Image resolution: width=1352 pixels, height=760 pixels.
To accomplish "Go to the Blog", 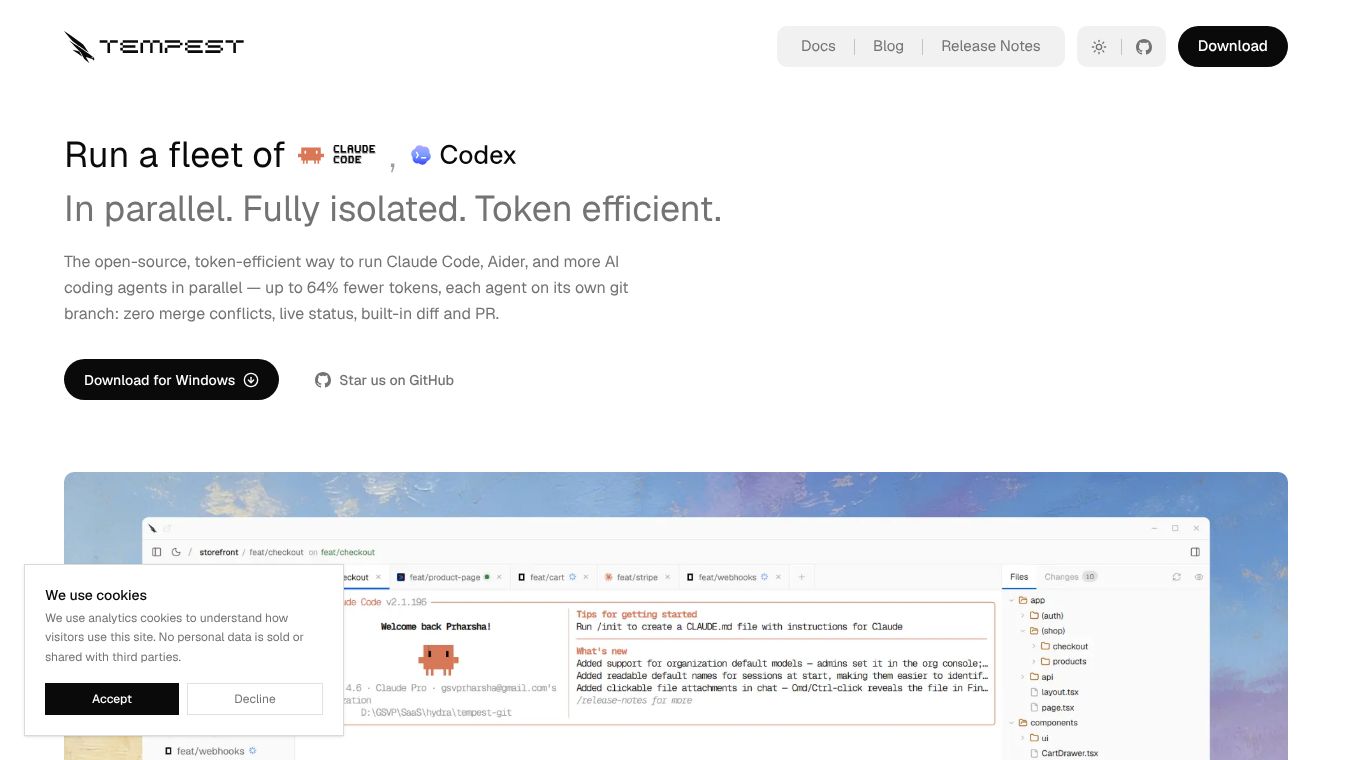I will [888, 46].
